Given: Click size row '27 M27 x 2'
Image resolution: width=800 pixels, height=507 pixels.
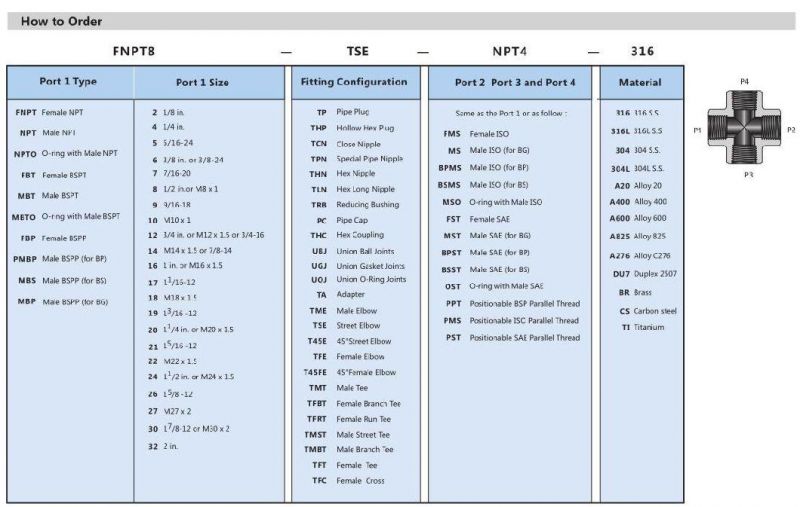Looking at the screenshot, I should [170, 411].
